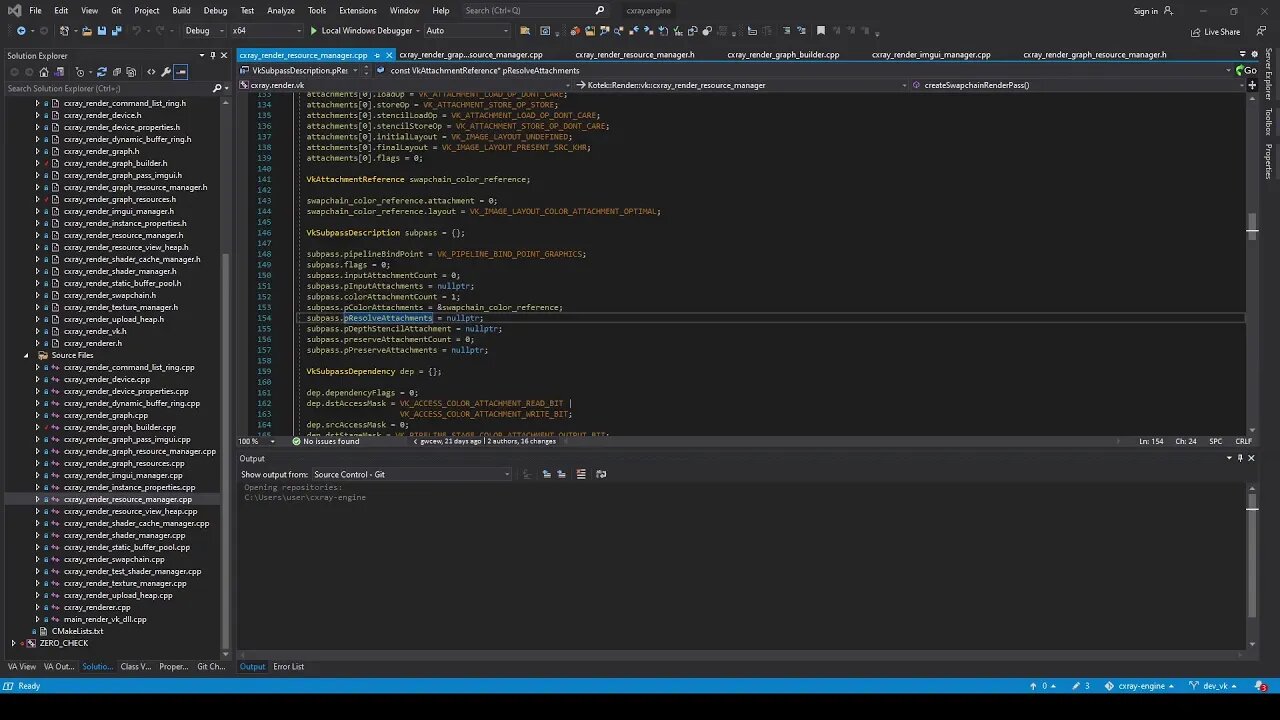This screenshot has width=1280, height=720.
Task: Open Show output from Source Control dropdown
Action: coord(412,474)
